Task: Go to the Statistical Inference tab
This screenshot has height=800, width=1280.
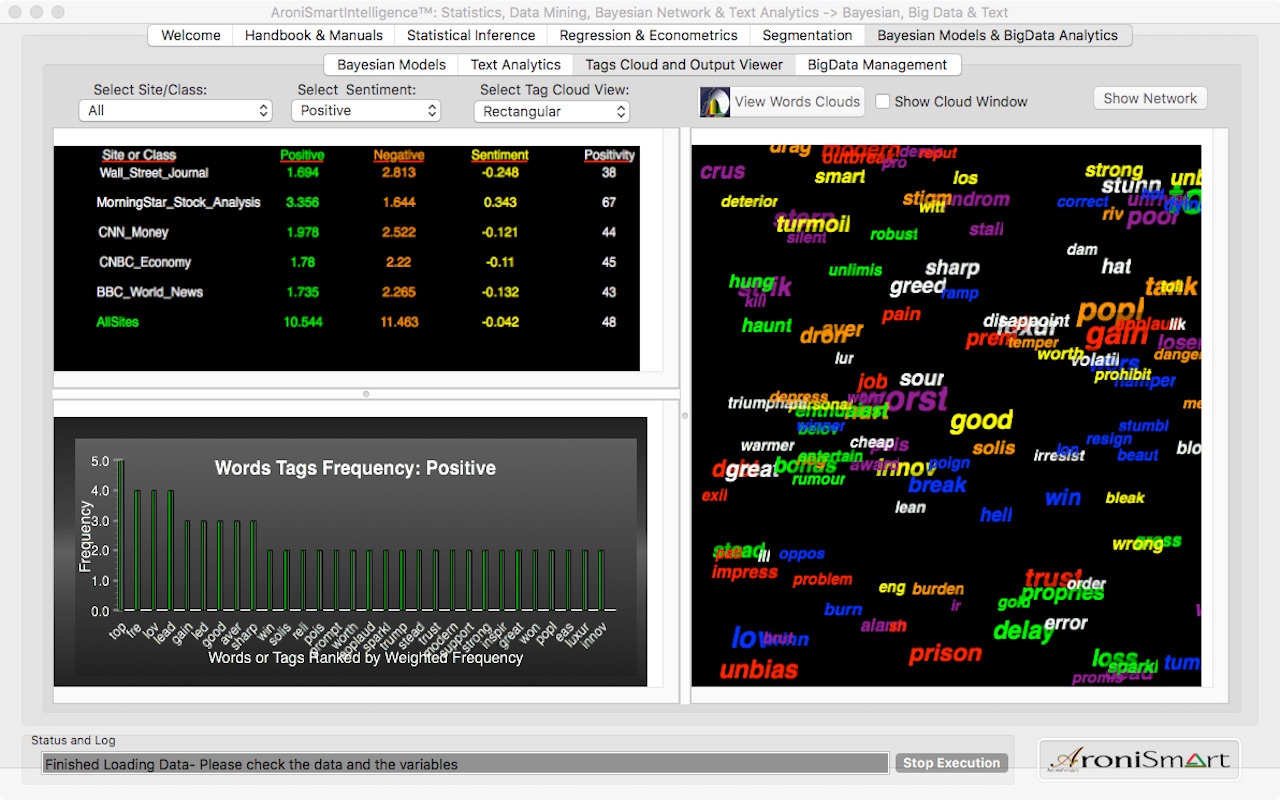Action: tap(471, 35)
